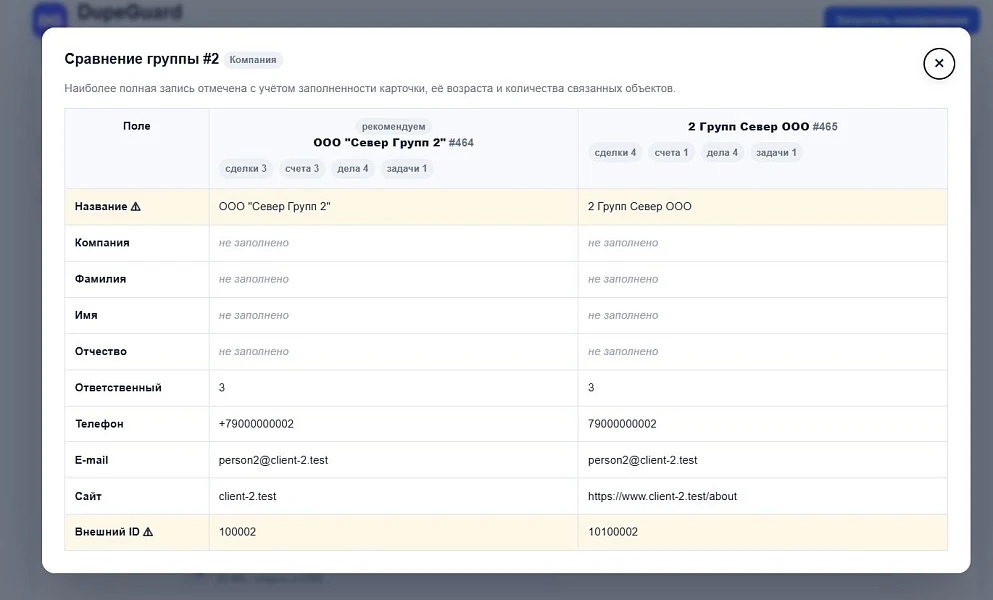Click задачи 1 chip of record #464
The image size is (993, 600).
[407, 169]
